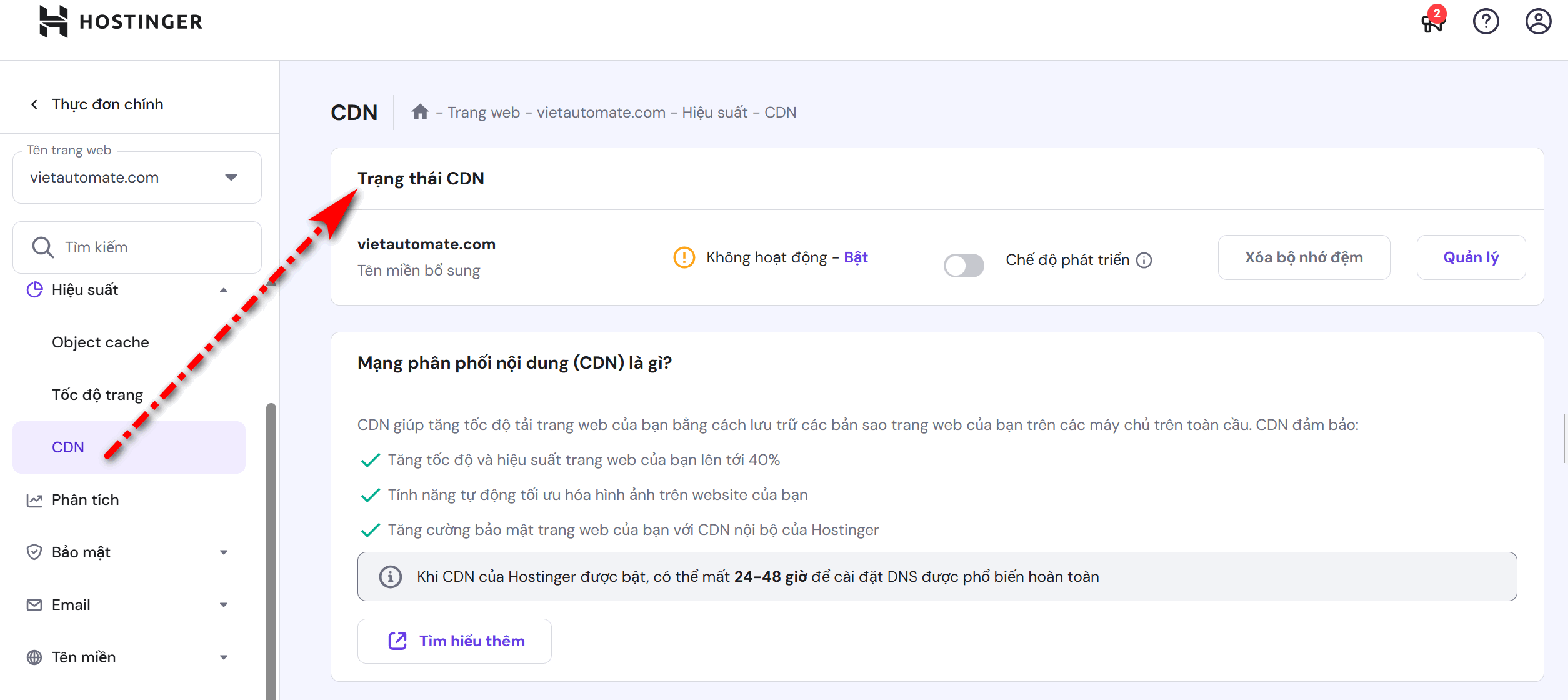
Task: Open the help question mark icon
Action: tap(1486, 21)
